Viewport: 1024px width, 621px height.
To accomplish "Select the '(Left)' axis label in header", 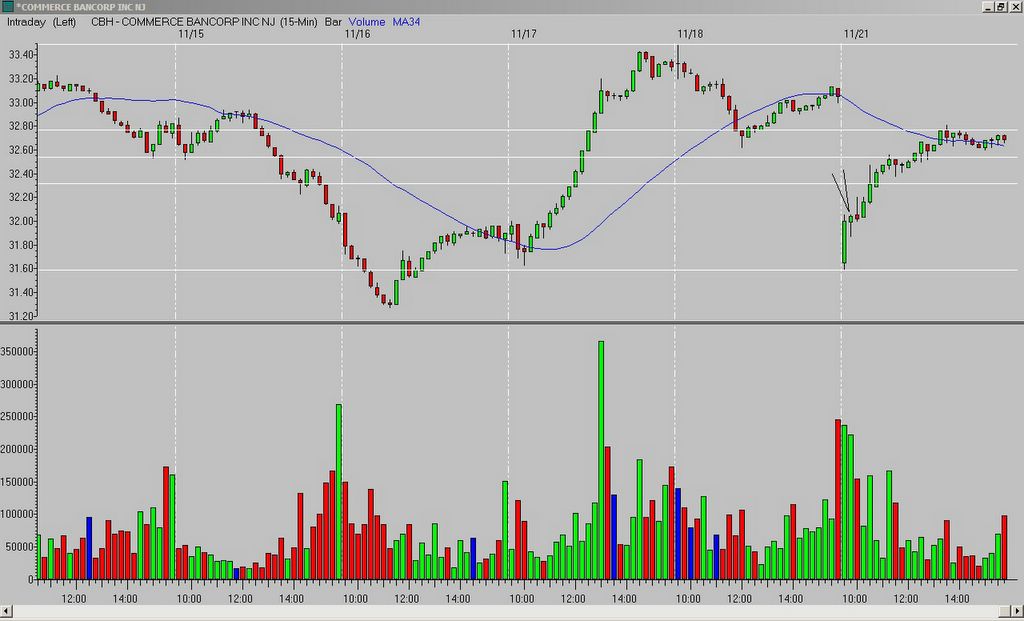I will click(65, 22).
